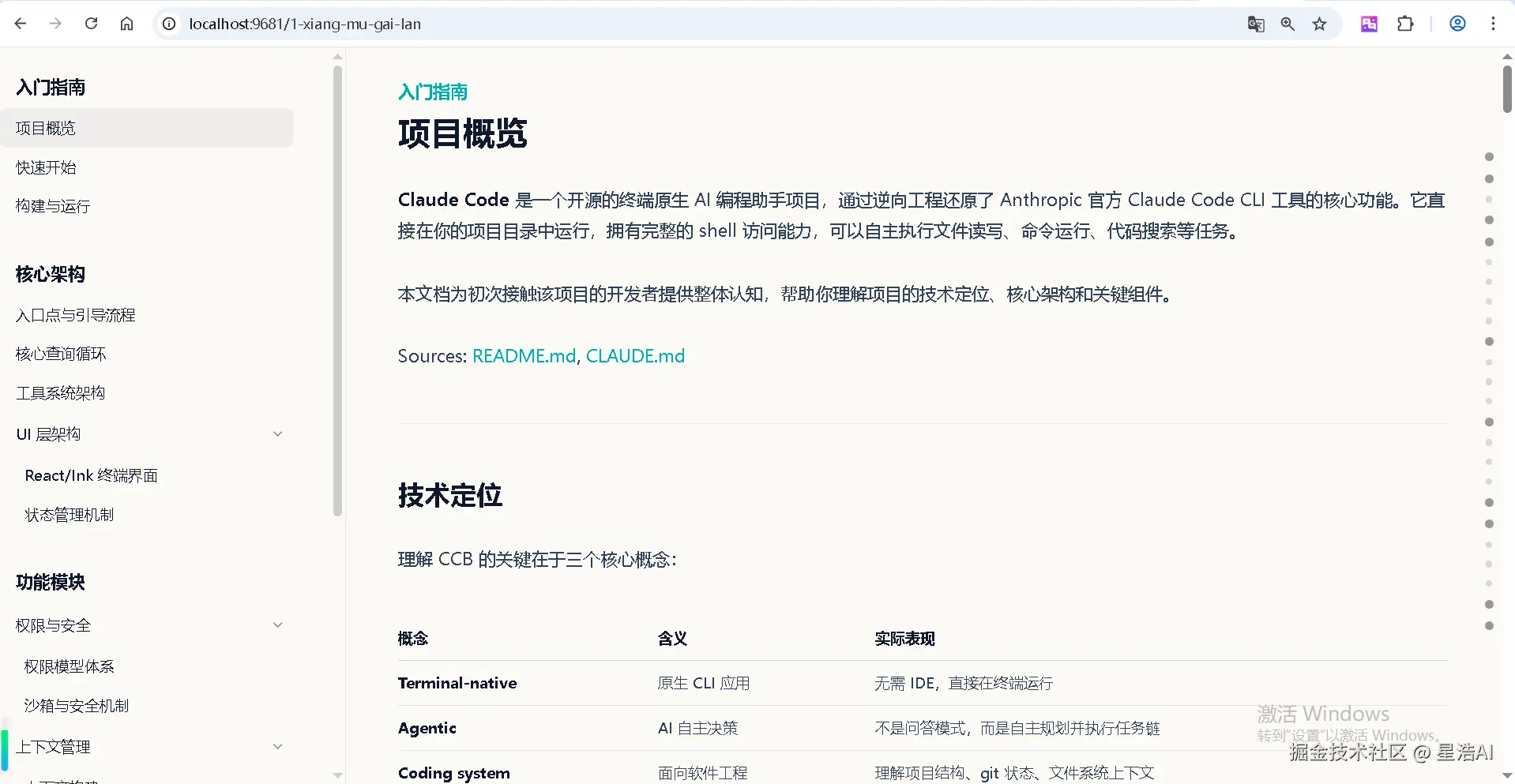Screen dimensions: 1515x784
Task: Open 权限模型体系 sub-page
Action: tap(70, 666)
